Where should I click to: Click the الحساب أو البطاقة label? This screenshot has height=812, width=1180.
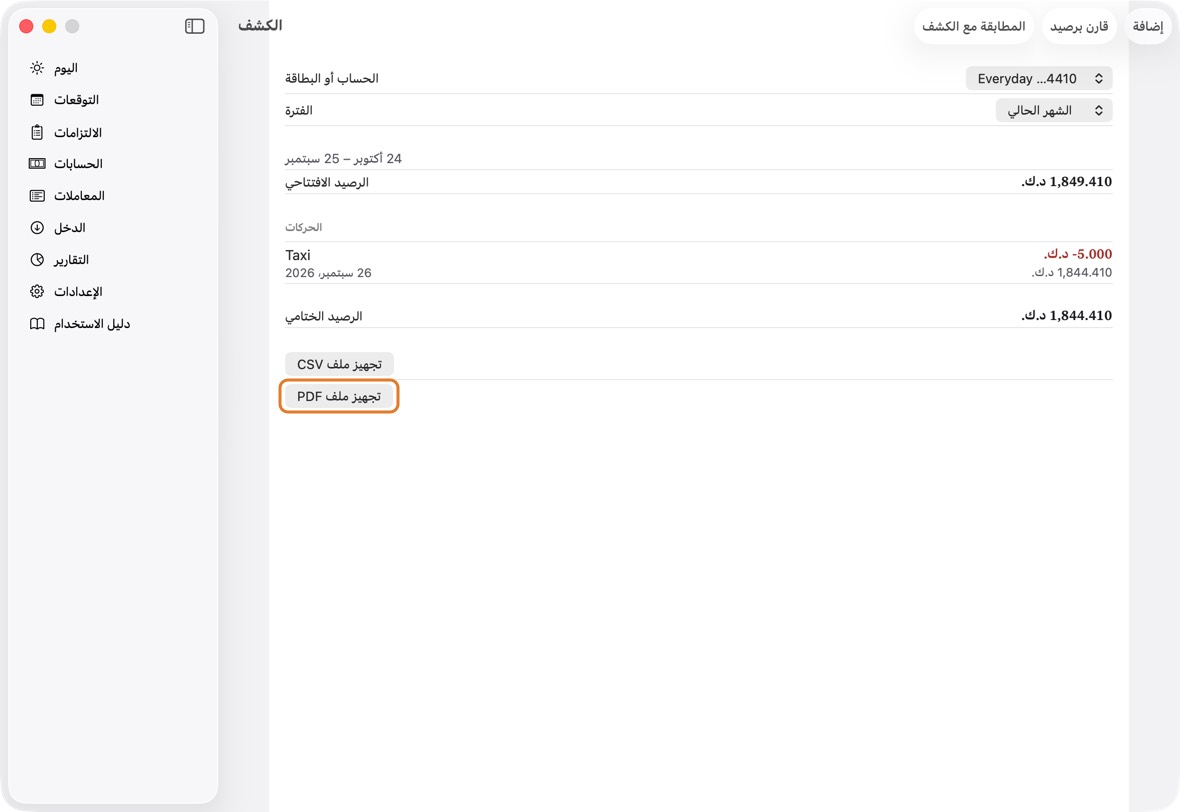[332, 78]
